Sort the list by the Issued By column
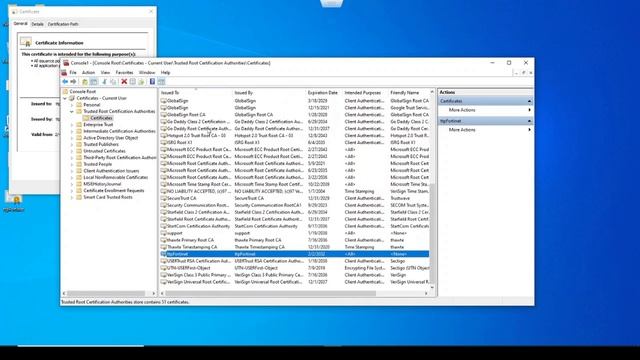Image resolution: width=640 pixels, height=360 pixels. (269, 93)
